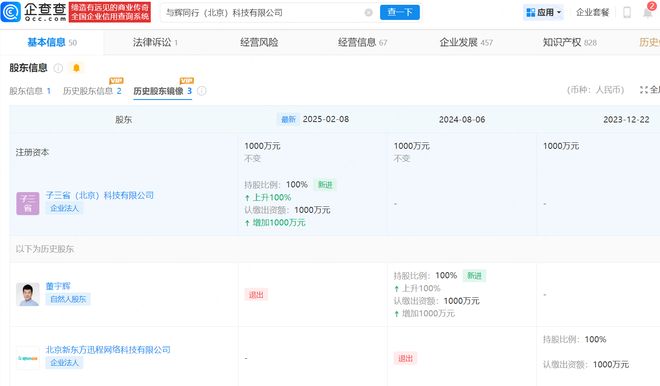The image size is (660, 386).
Task: Select the 历史股东信息 2 sub-tab
Action: [x=92, y=91]
